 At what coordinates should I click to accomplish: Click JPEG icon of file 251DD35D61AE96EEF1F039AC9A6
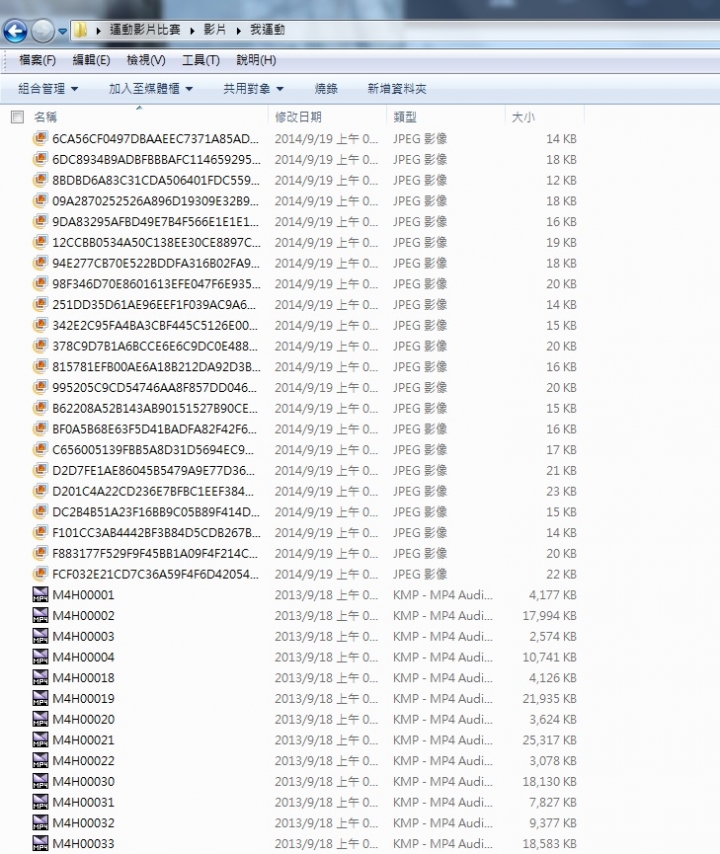coord(40,304)
